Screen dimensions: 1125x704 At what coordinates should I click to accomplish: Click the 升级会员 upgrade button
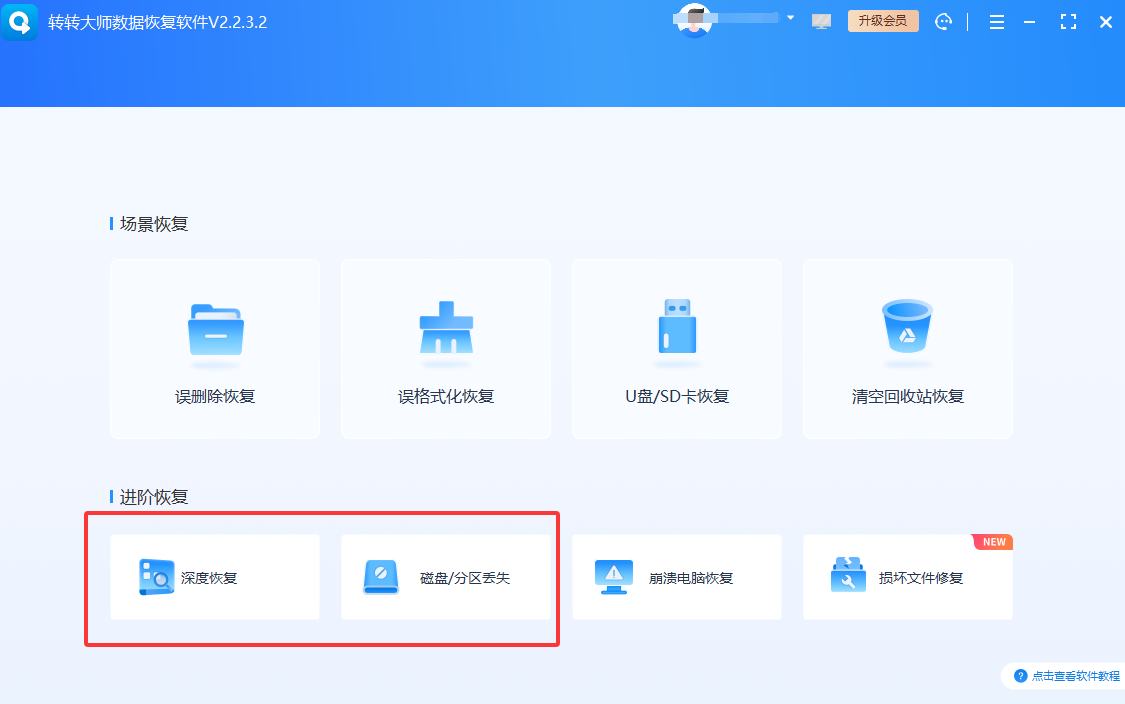tap(883, 21)
